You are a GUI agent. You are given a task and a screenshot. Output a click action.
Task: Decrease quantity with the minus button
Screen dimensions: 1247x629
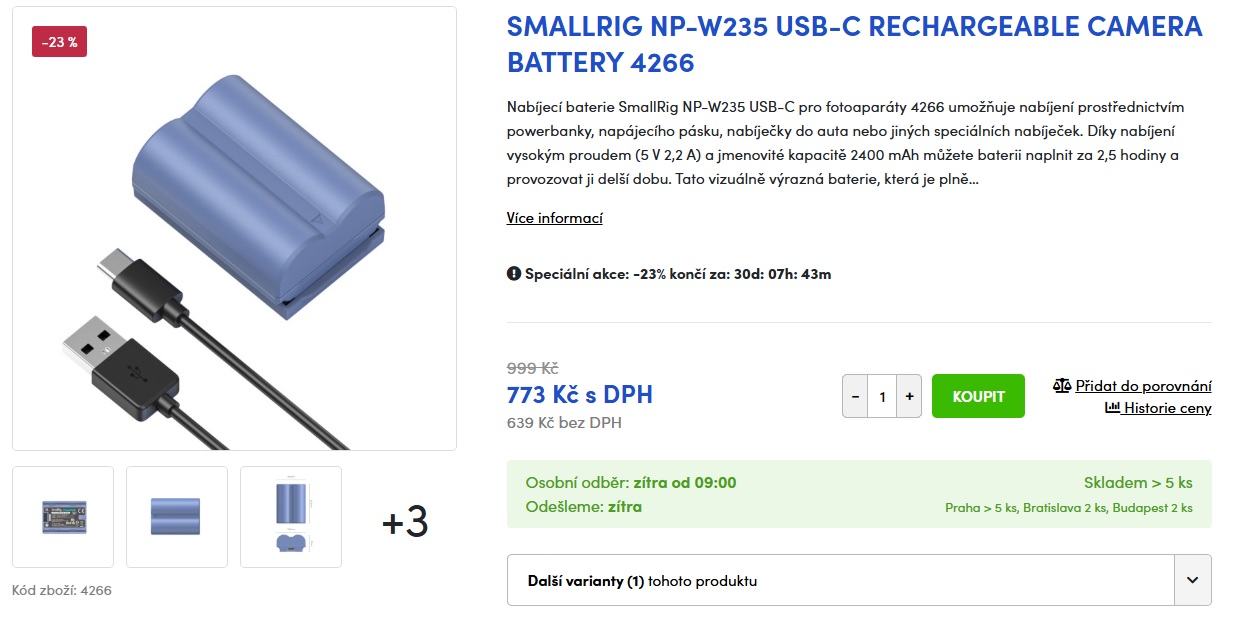coord(855,397)
